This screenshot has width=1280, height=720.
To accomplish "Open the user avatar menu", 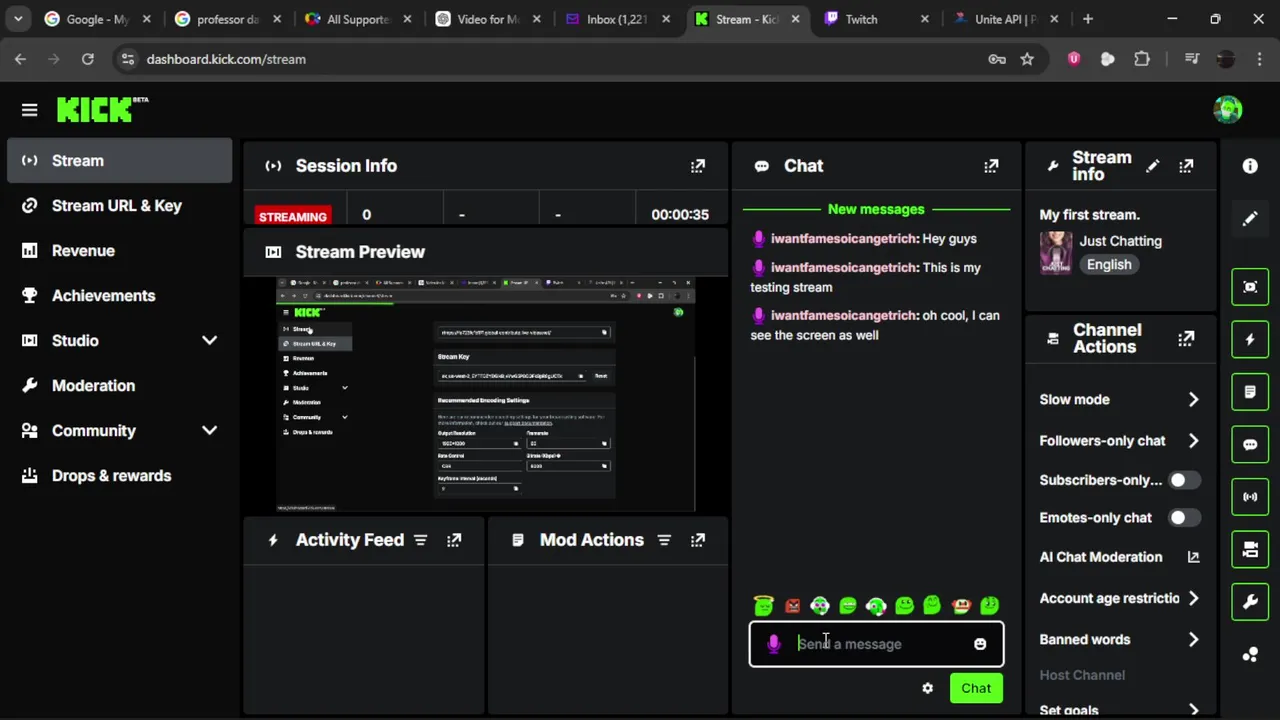I will 1228,110.
